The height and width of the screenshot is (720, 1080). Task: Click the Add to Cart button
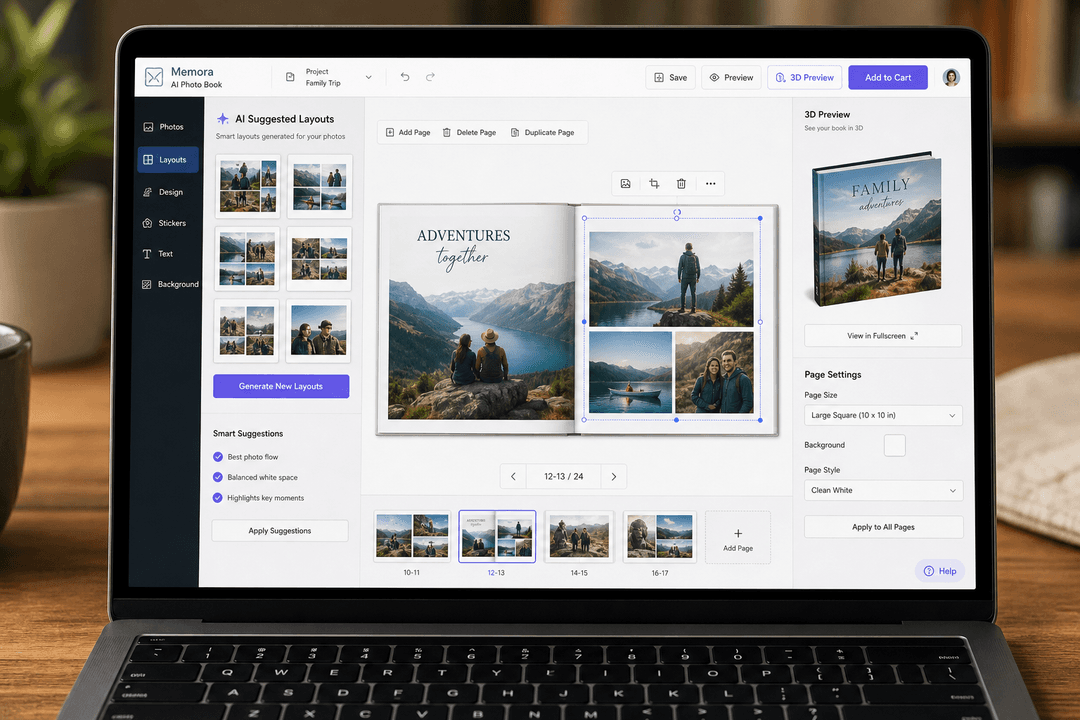[888, 77]
